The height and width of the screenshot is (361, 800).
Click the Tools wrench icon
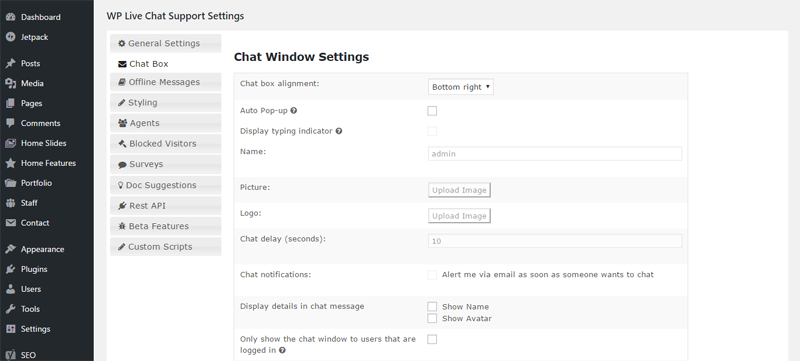pos(10,308)
